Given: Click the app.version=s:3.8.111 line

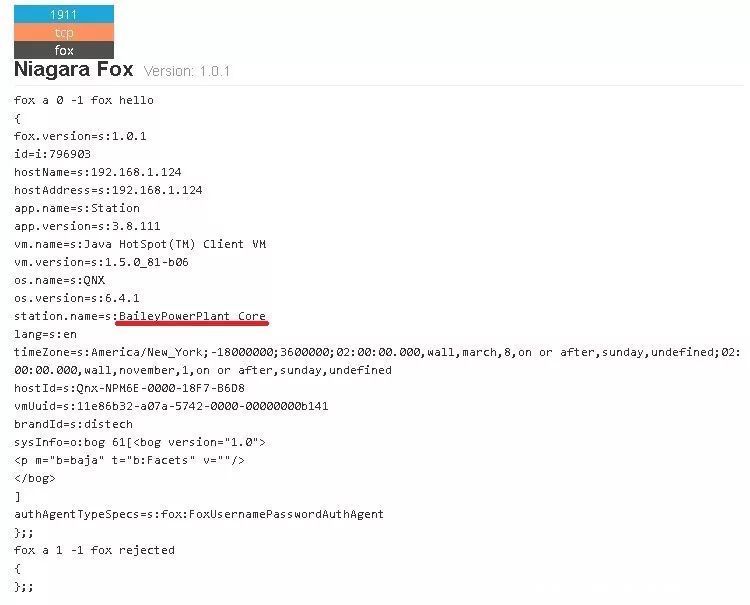Looking at the screenshot, I should [x=87, y=226].
